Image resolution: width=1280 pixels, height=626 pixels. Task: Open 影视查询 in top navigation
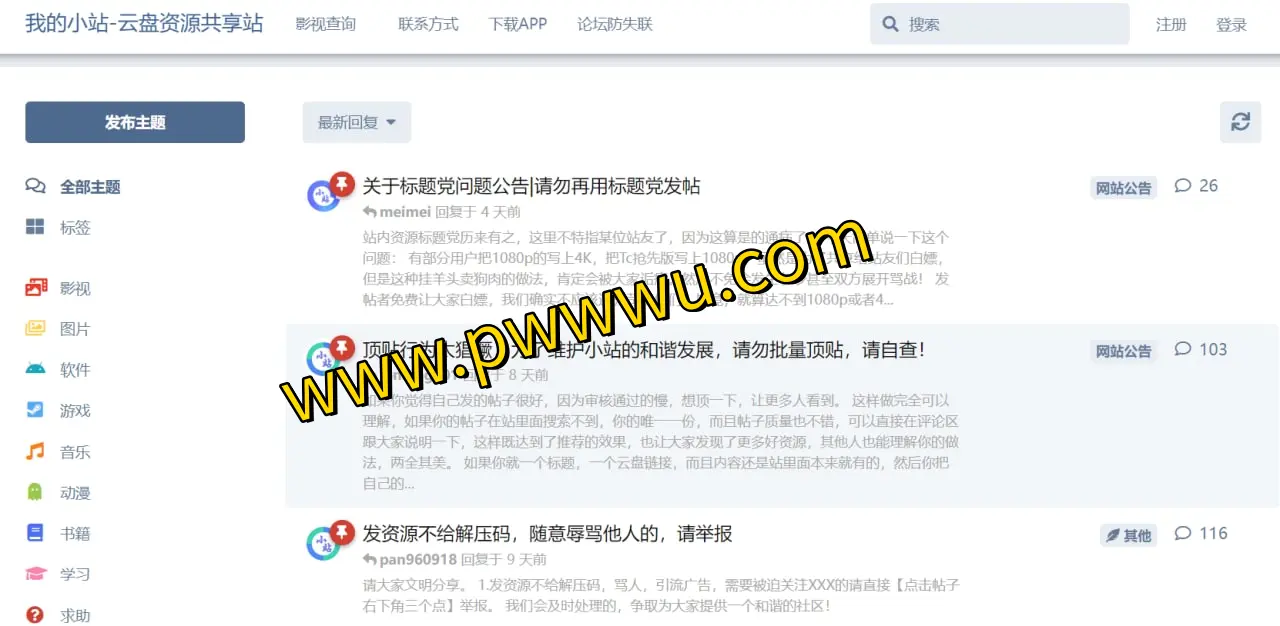326,24
